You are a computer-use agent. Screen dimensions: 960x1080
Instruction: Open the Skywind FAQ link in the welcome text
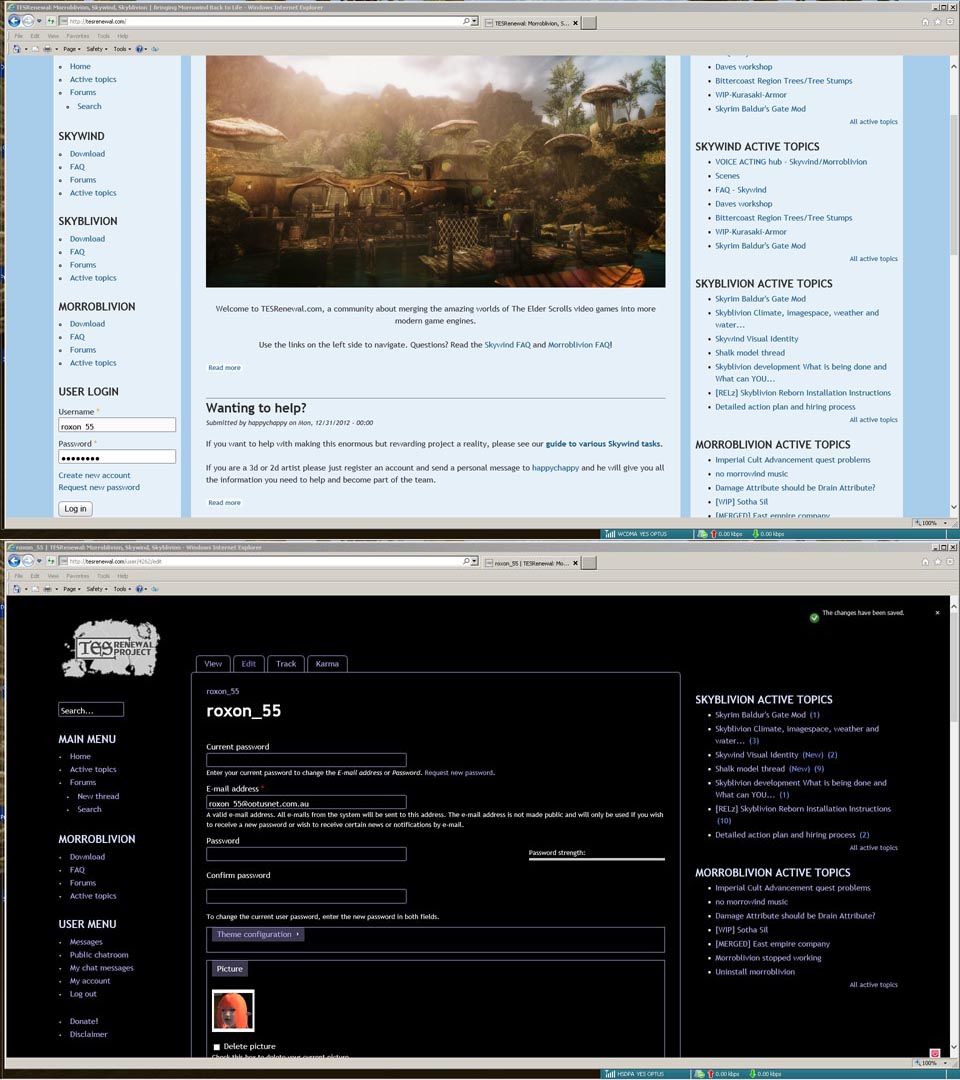pyautogui.click(x=508, y=345)
